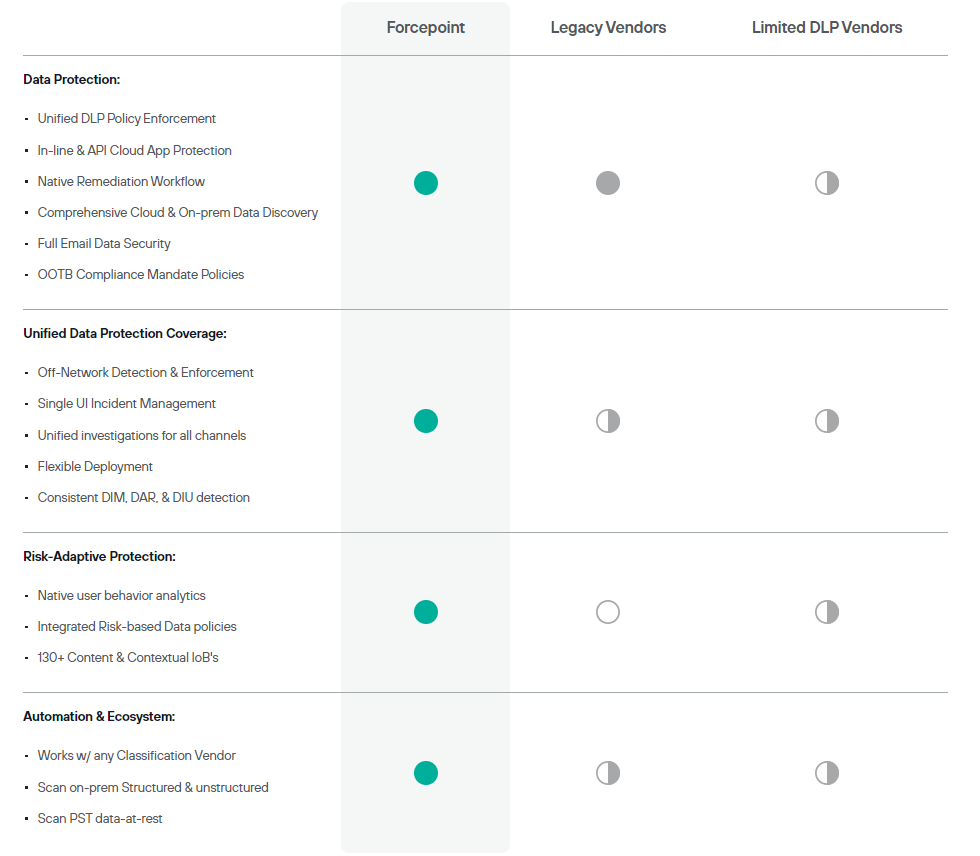
Task: Click Legacy Vendors' empty Risk-Adaptive circle
Action: click(608, 612)
